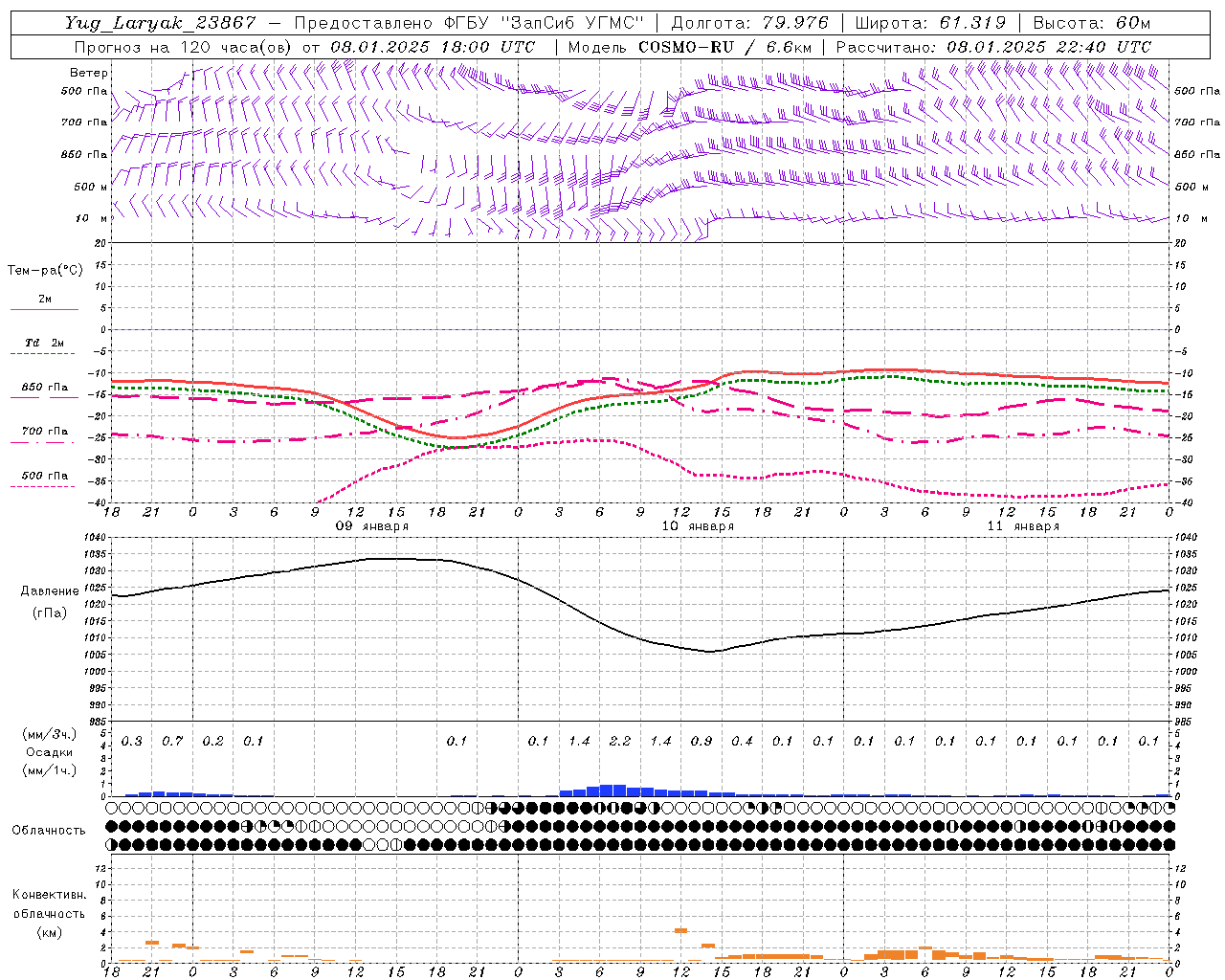1225x980 pixels.
Task: Click the "Долгота: 79.976" longitude value
Action: [x=750, y=23]
